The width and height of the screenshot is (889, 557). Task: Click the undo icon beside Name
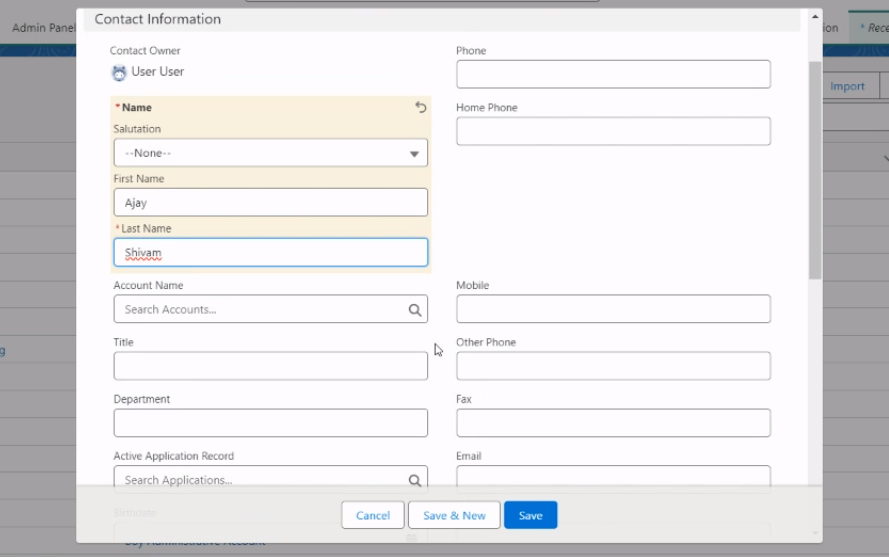pos(420,107)
